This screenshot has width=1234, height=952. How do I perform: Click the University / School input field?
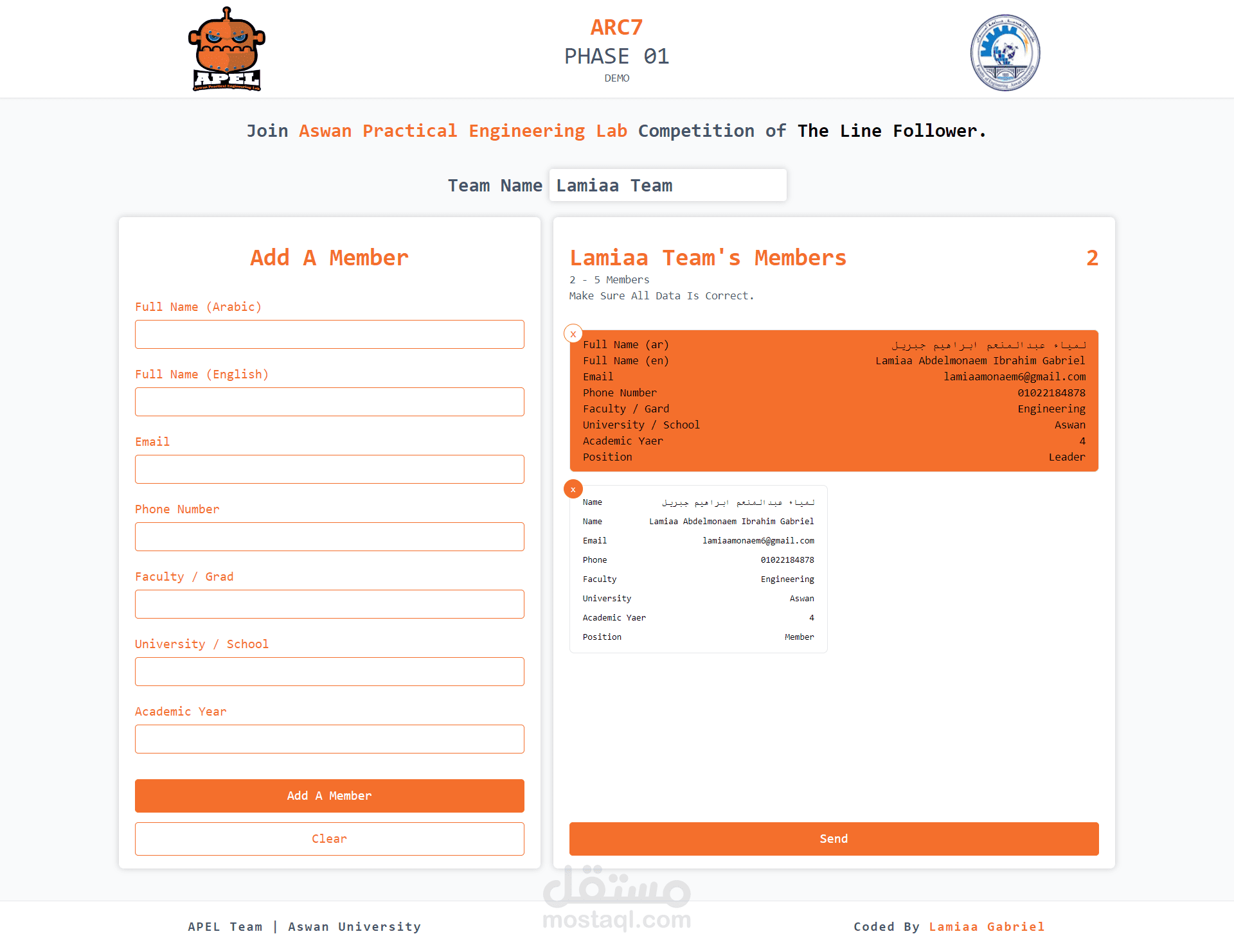coord(329,672)
